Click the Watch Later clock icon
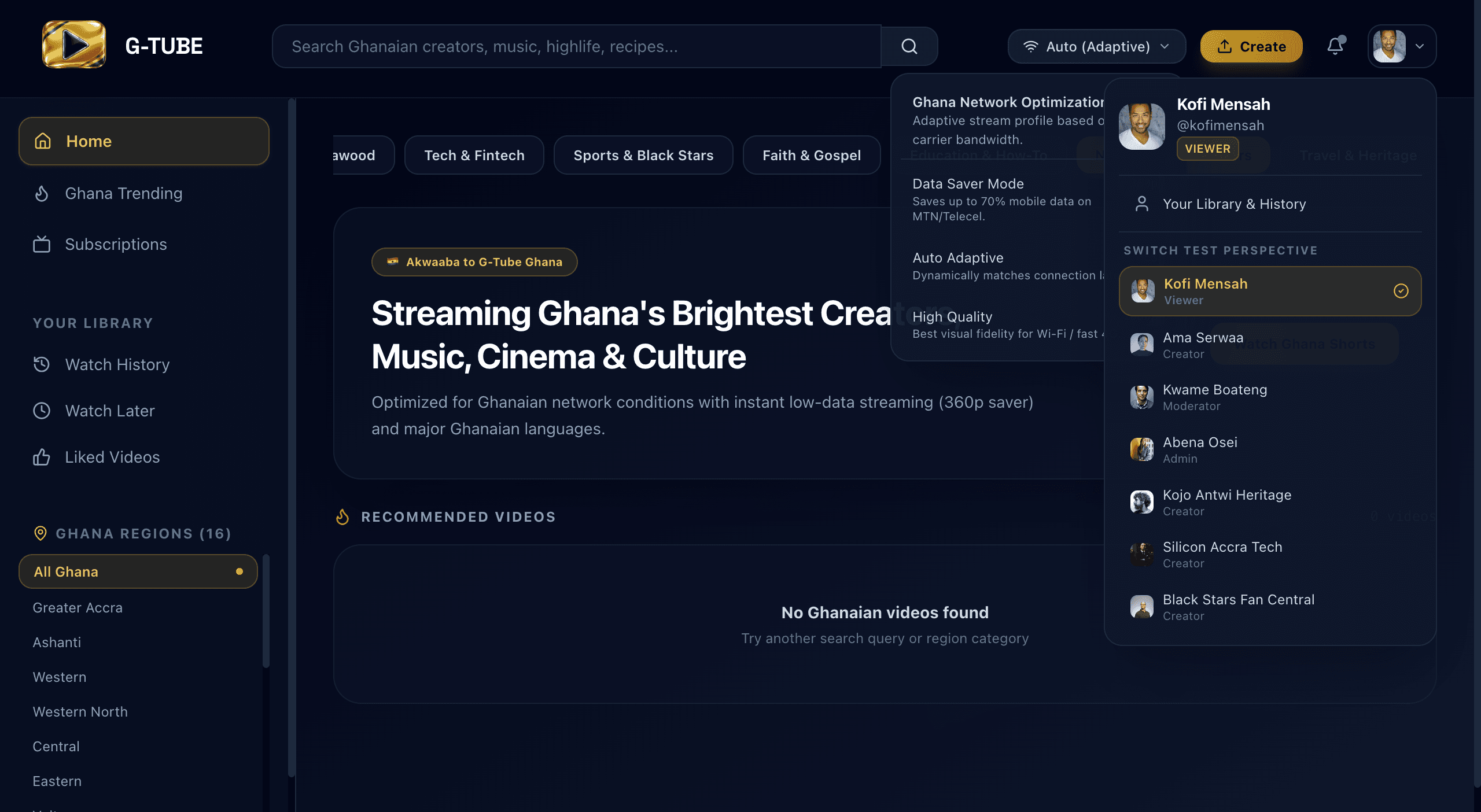This screenshot has width=1481, height=812. tap(42, 411)
